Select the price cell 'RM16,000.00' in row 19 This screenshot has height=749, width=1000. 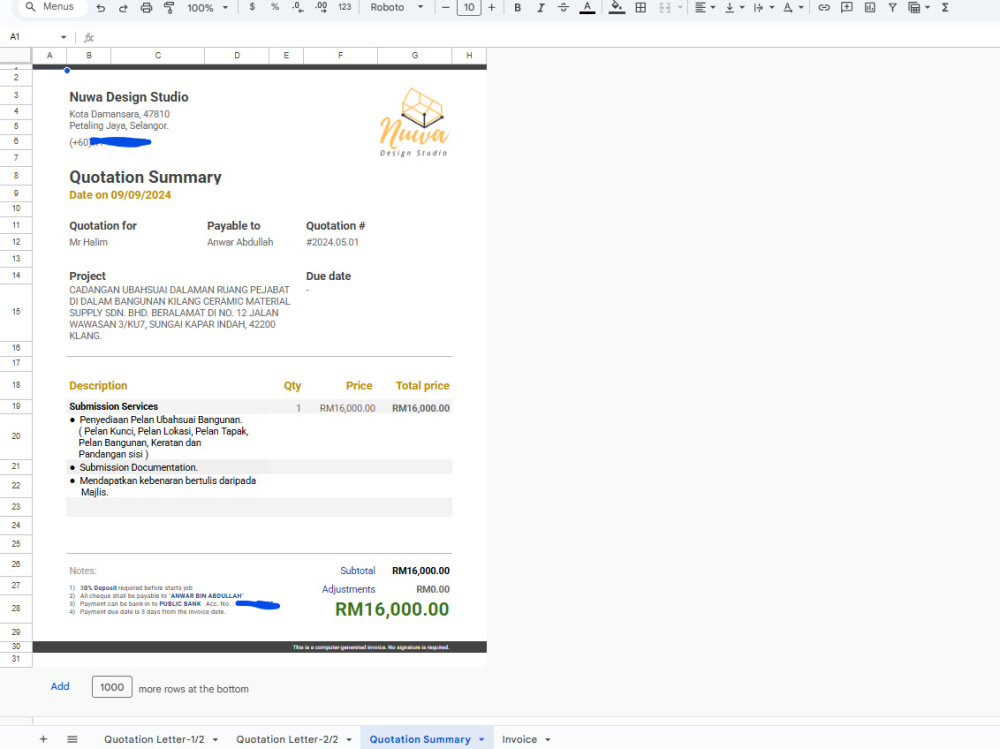(x=348, y=408)
